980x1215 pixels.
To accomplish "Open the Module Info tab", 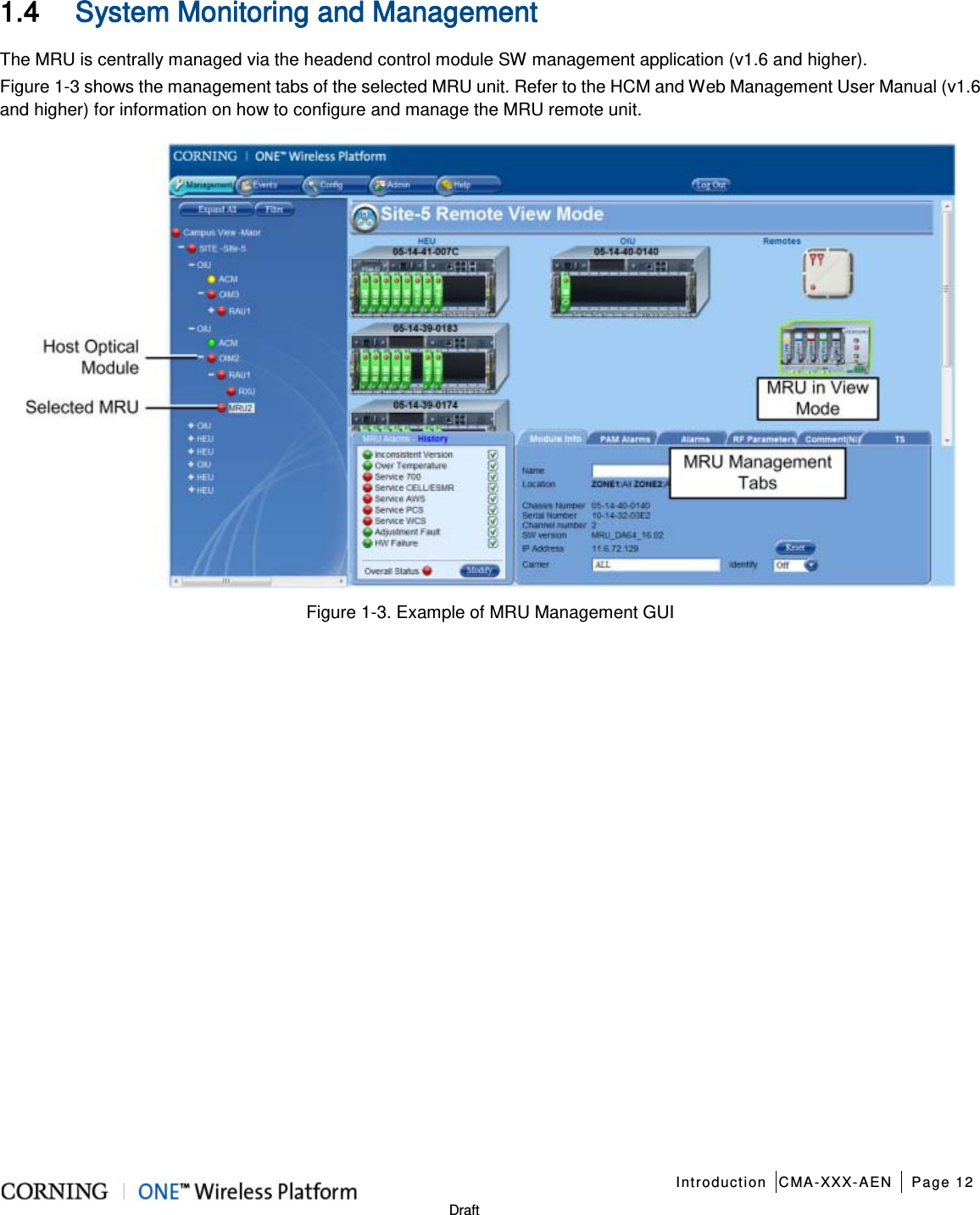I will pyautogui.click(x=554, y=438).
